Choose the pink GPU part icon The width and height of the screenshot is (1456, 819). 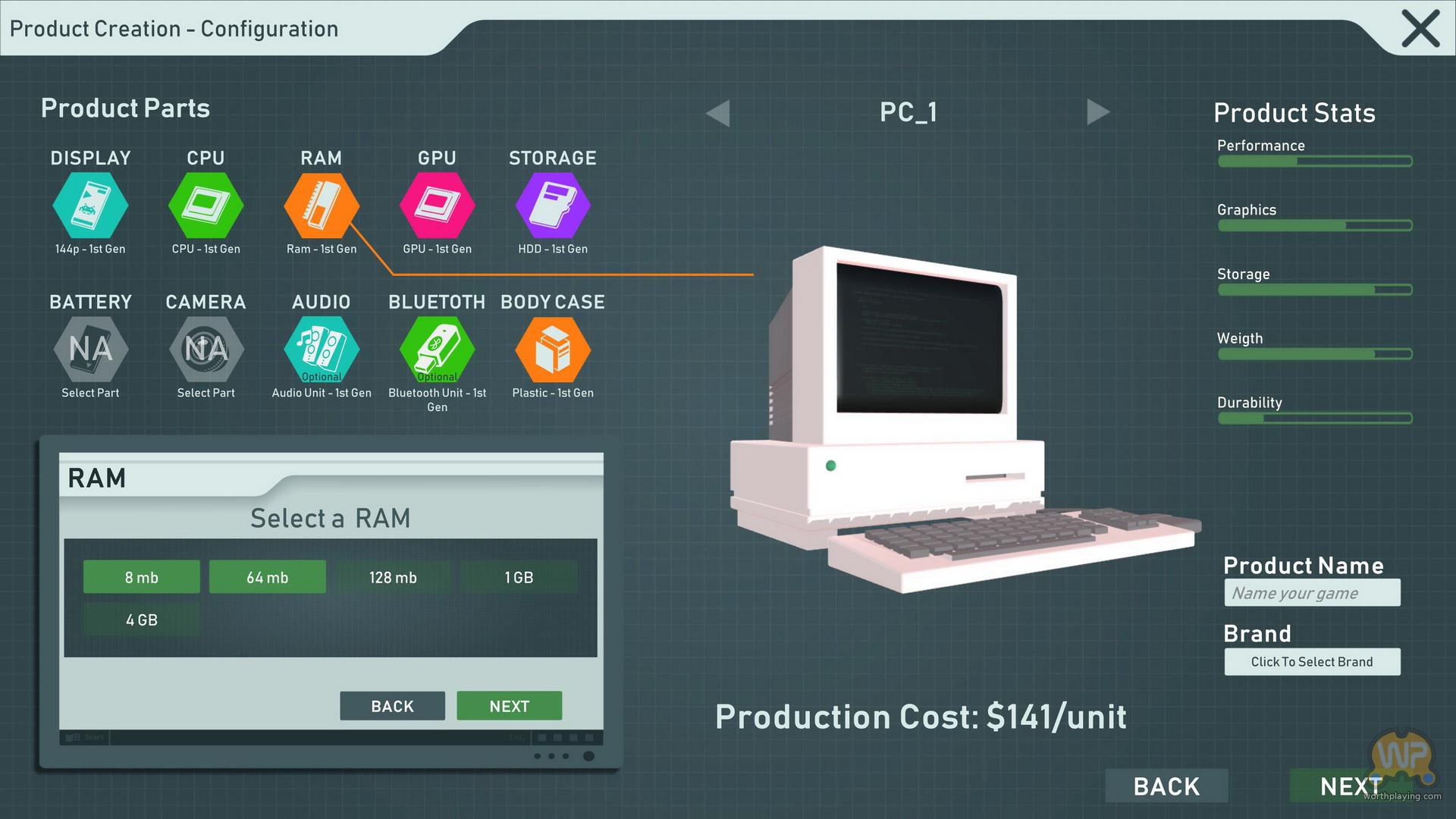point(437,206)
